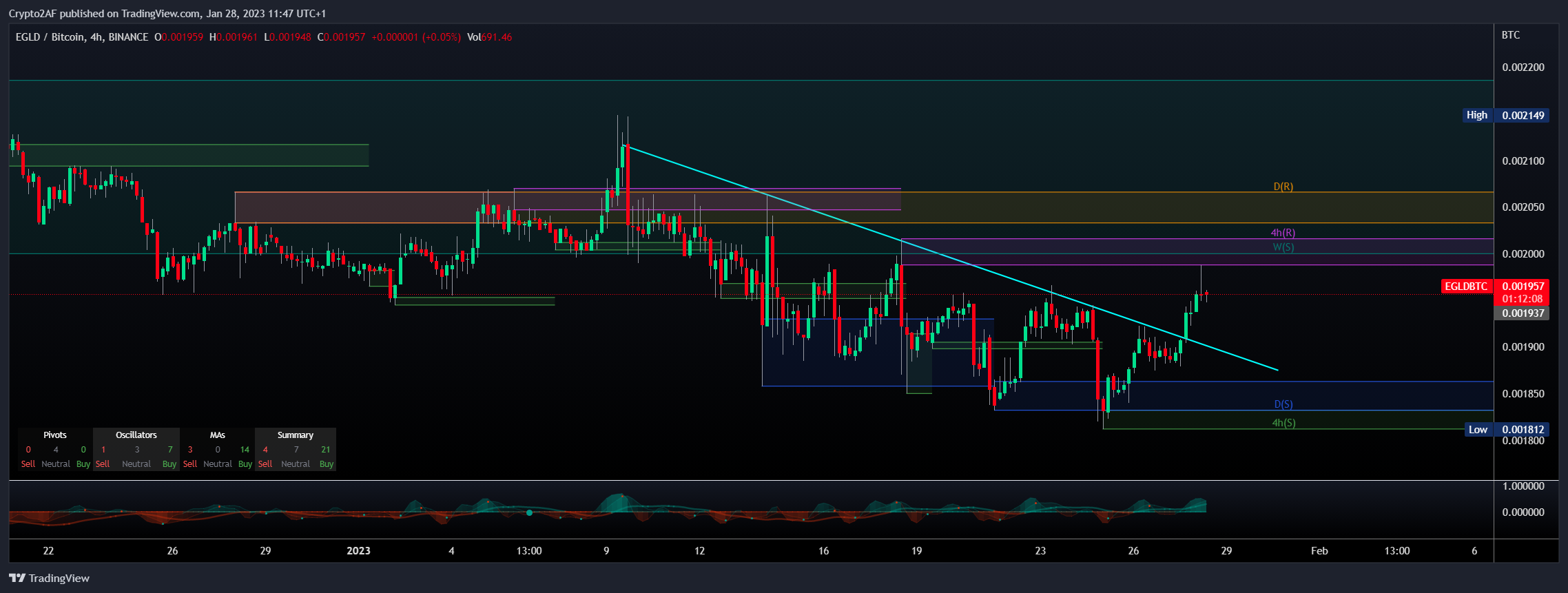Click the 1.000000 indicator axis label
Screen dimensions: 1568x593
point(1523,486)
